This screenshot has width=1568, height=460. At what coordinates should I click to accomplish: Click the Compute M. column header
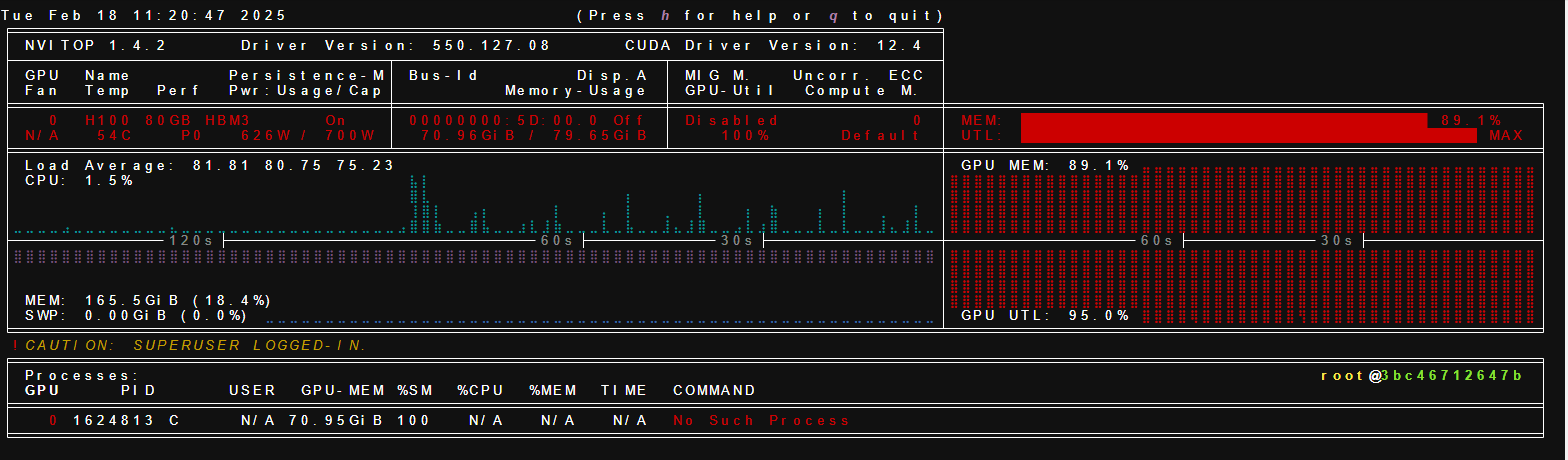[x=864, y=91]
